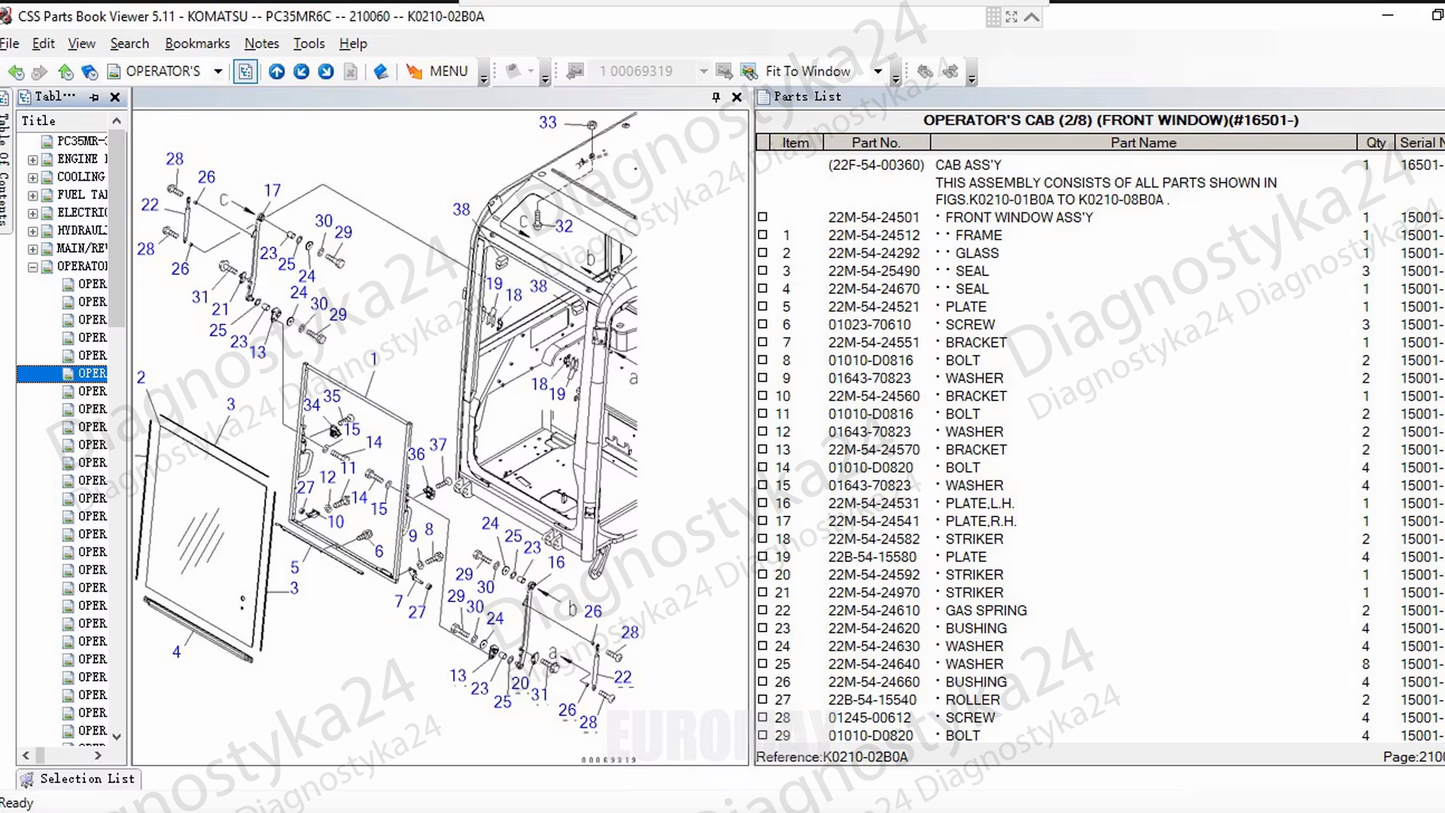Open the View menu
Viewport: 1445px width, 813px height.
pos(81,44)
